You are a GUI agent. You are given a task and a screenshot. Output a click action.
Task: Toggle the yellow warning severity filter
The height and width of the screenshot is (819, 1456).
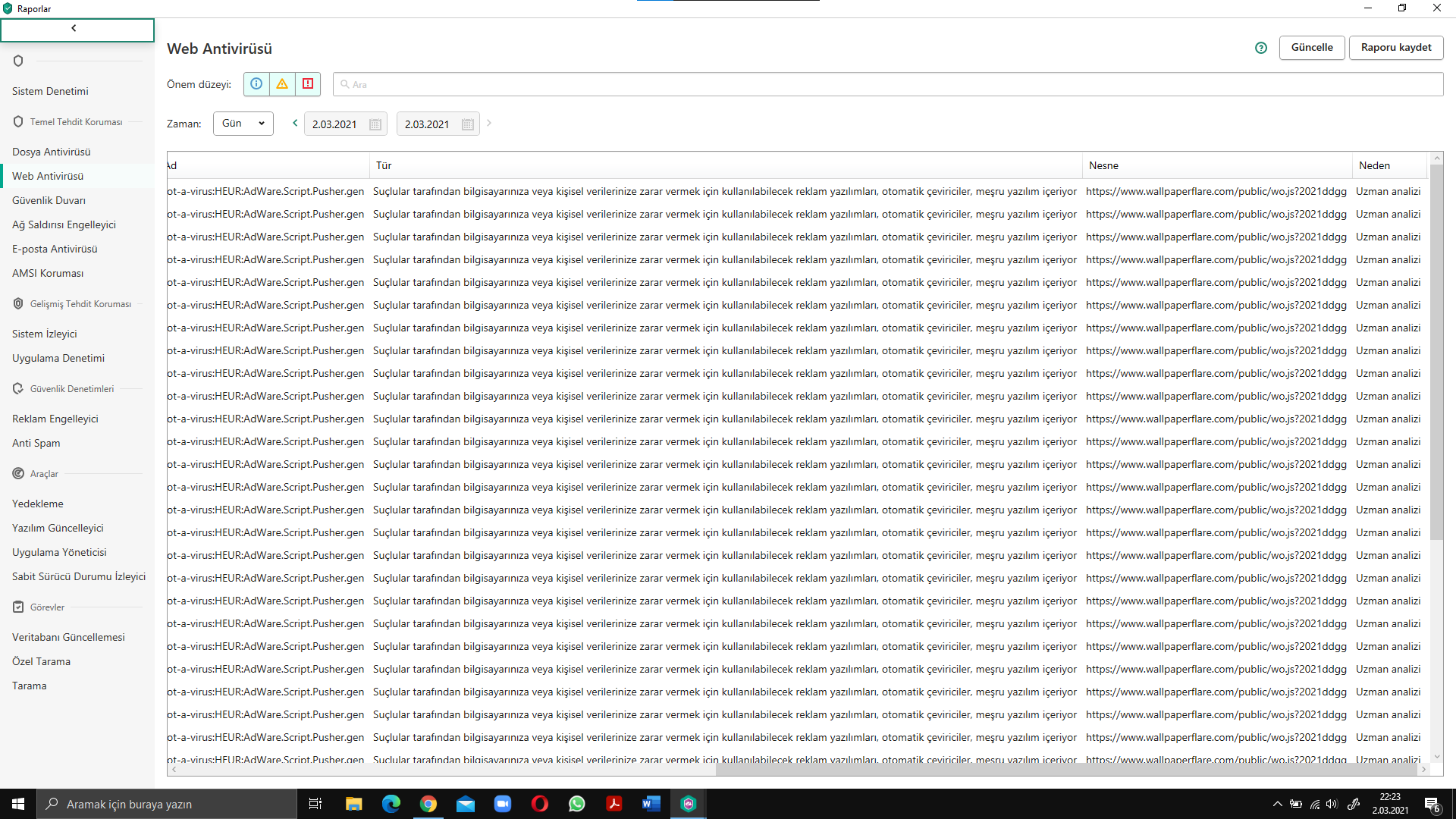pyautogui.click(x=282, y=84)
